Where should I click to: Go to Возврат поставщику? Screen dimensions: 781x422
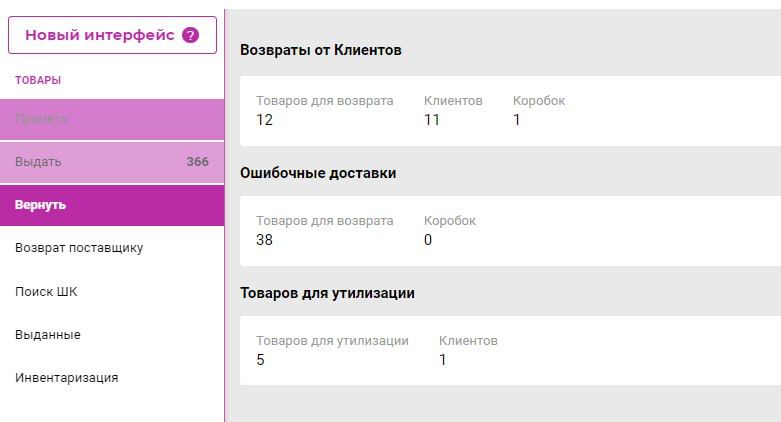coord(79,248)
